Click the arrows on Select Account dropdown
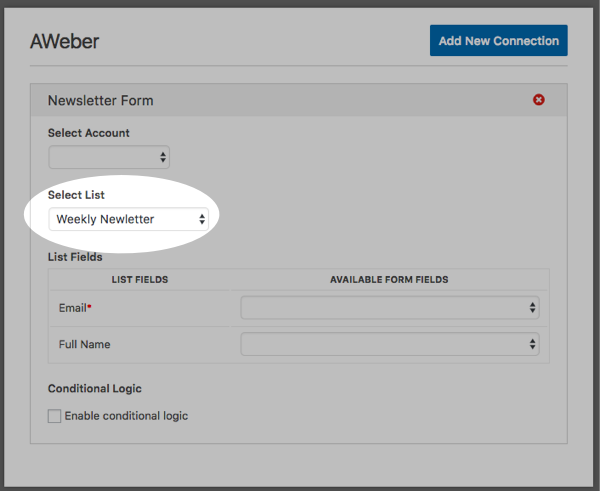600x491 pixels. 163,157
